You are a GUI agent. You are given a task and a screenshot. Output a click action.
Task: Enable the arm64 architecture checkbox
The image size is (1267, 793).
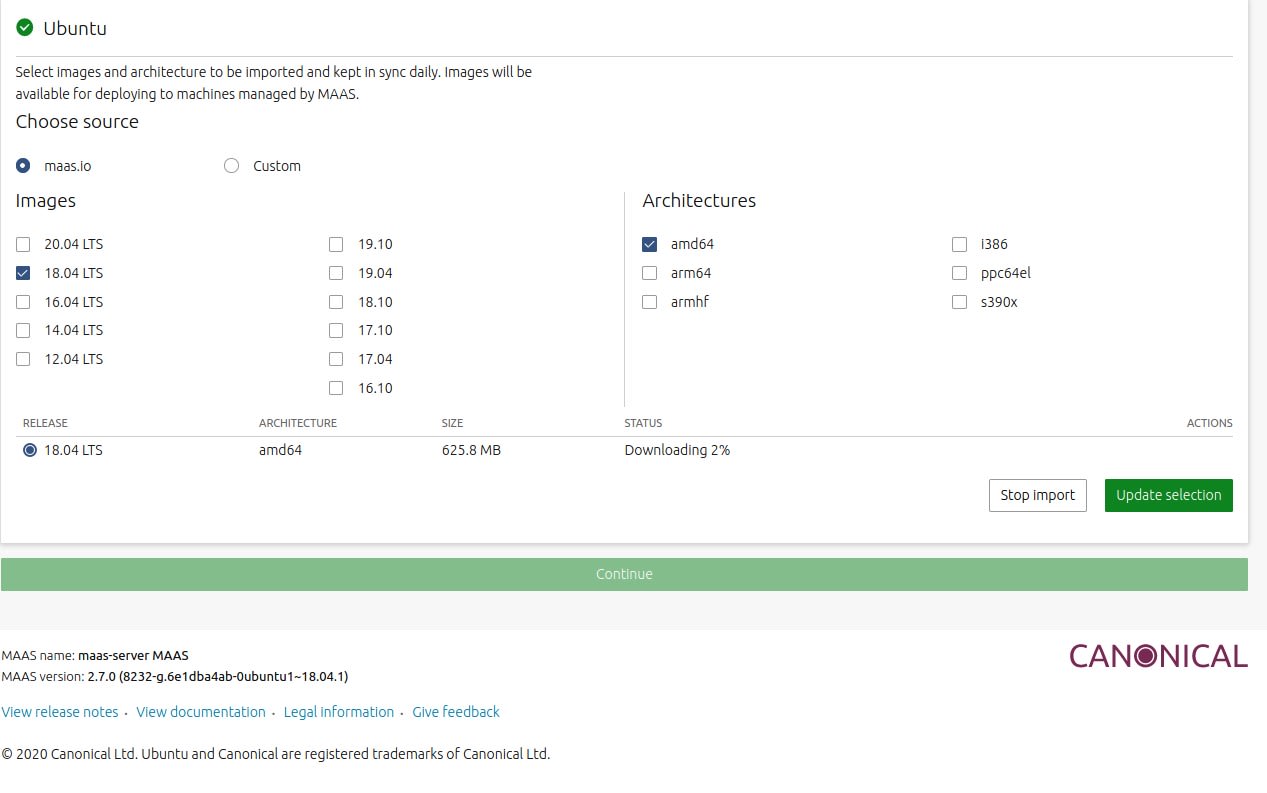(650, 273)
